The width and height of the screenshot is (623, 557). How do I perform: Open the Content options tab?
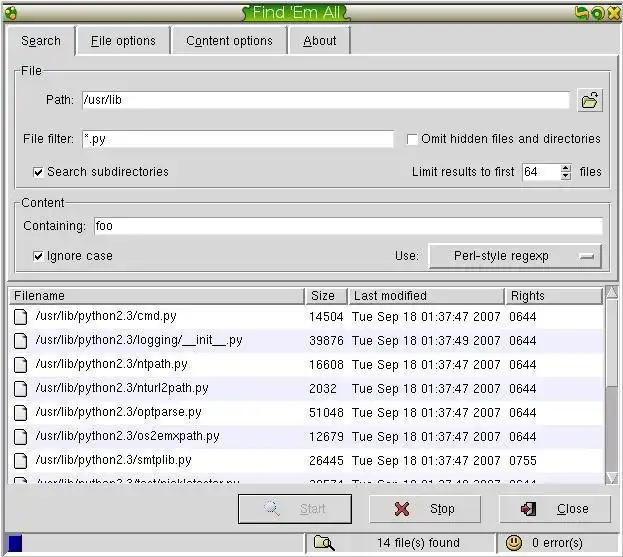(229, 41)
